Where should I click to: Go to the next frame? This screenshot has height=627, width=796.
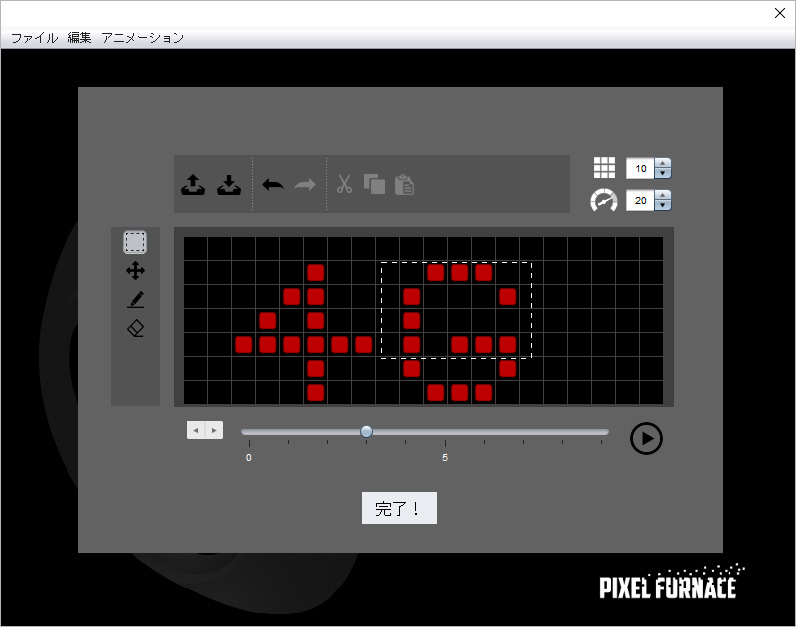pos(214,430)
